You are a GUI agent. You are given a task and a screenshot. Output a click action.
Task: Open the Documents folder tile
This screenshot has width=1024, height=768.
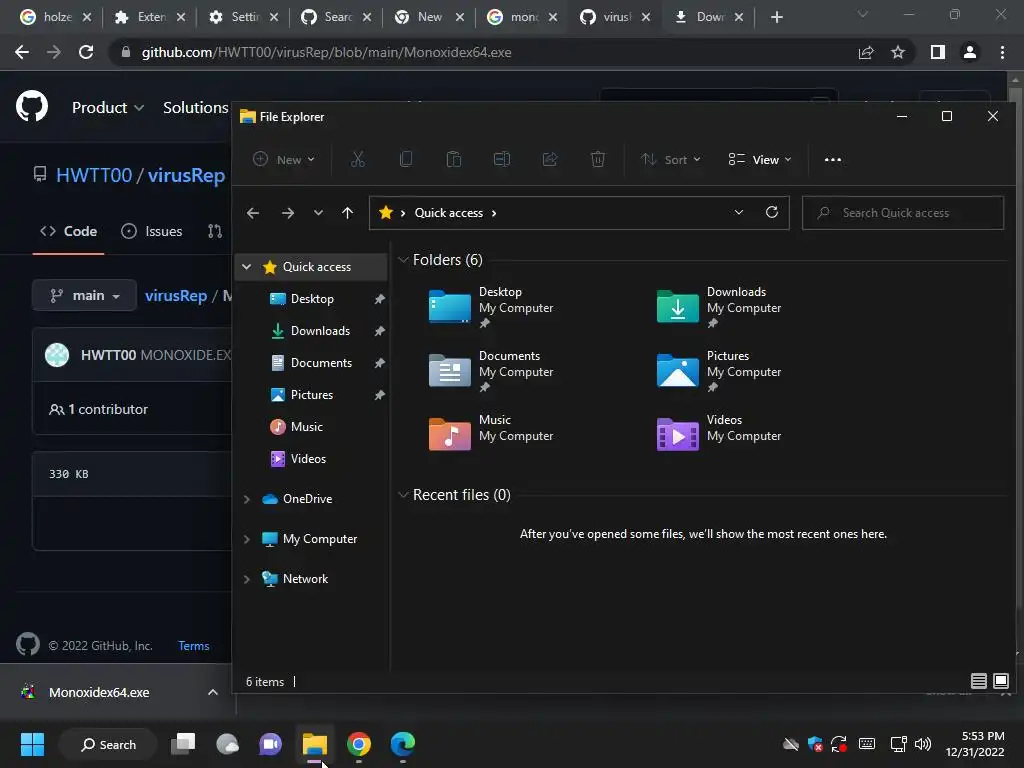[x=491, y=371]
